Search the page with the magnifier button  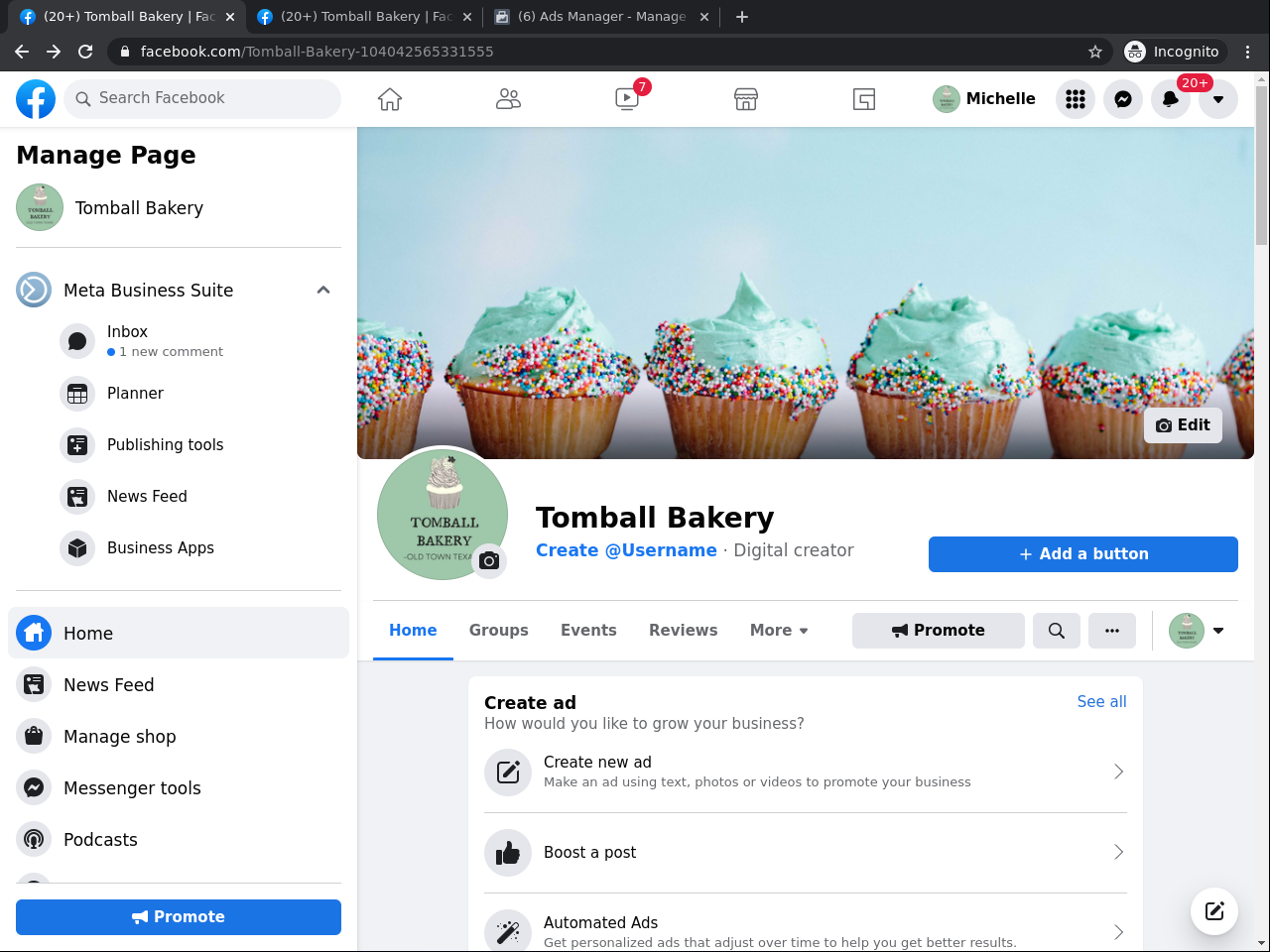[1057, 631]
